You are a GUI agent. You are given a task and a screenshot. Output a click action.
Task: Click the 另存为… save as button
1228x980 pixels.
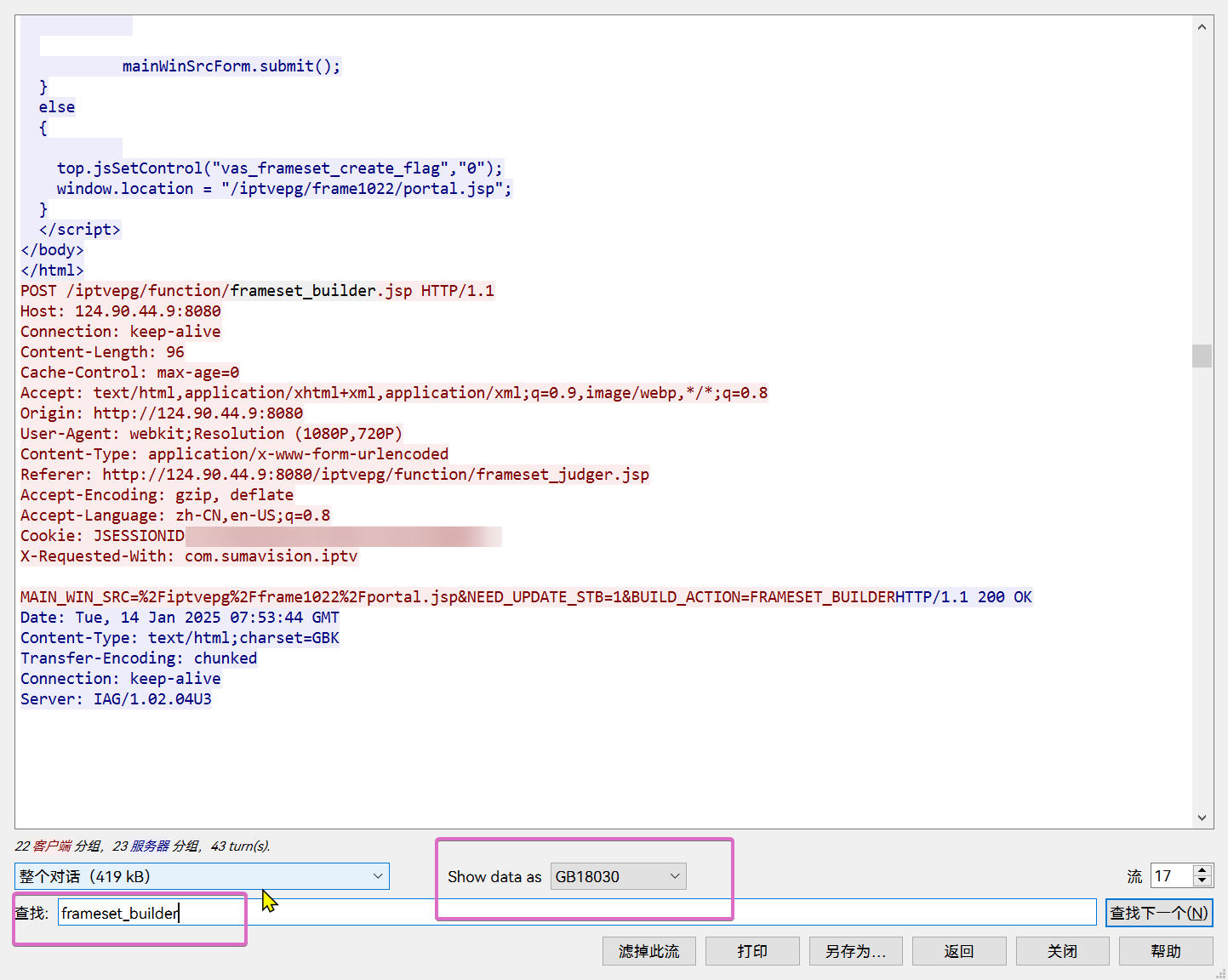(x=855, y=951)
